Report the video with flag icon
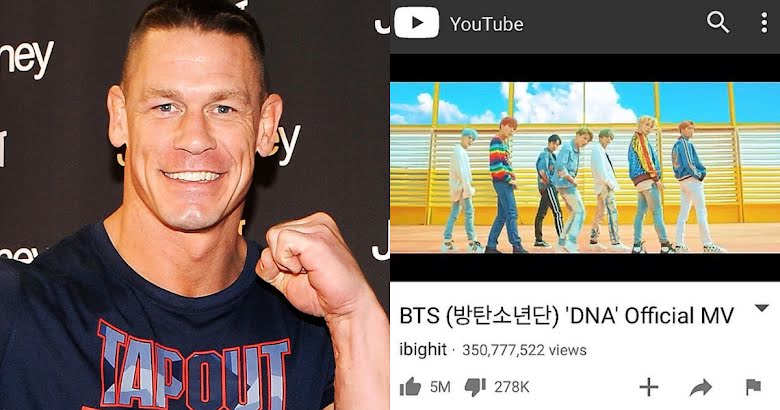Viewport: 780px width, 410px height. tap(754, 387)
